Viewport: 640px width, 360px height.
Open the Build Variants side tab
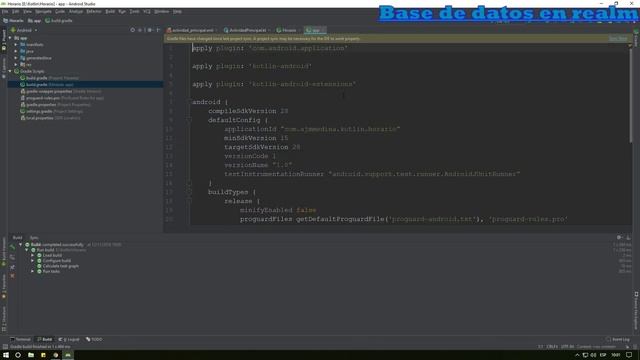pos(4,252)
